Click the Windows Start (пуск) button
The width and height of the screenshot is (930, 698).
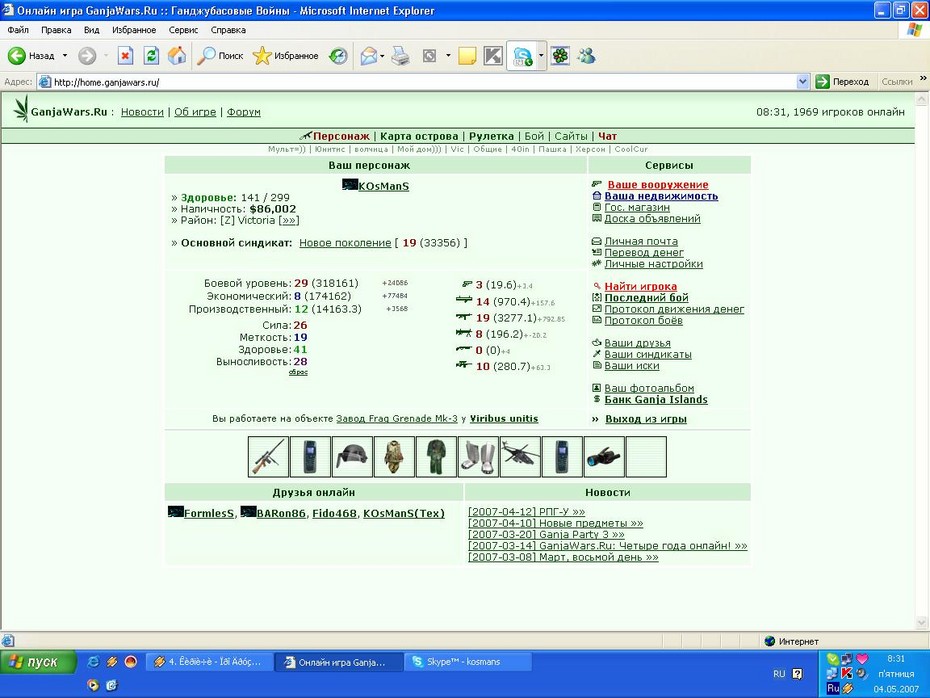39,662
